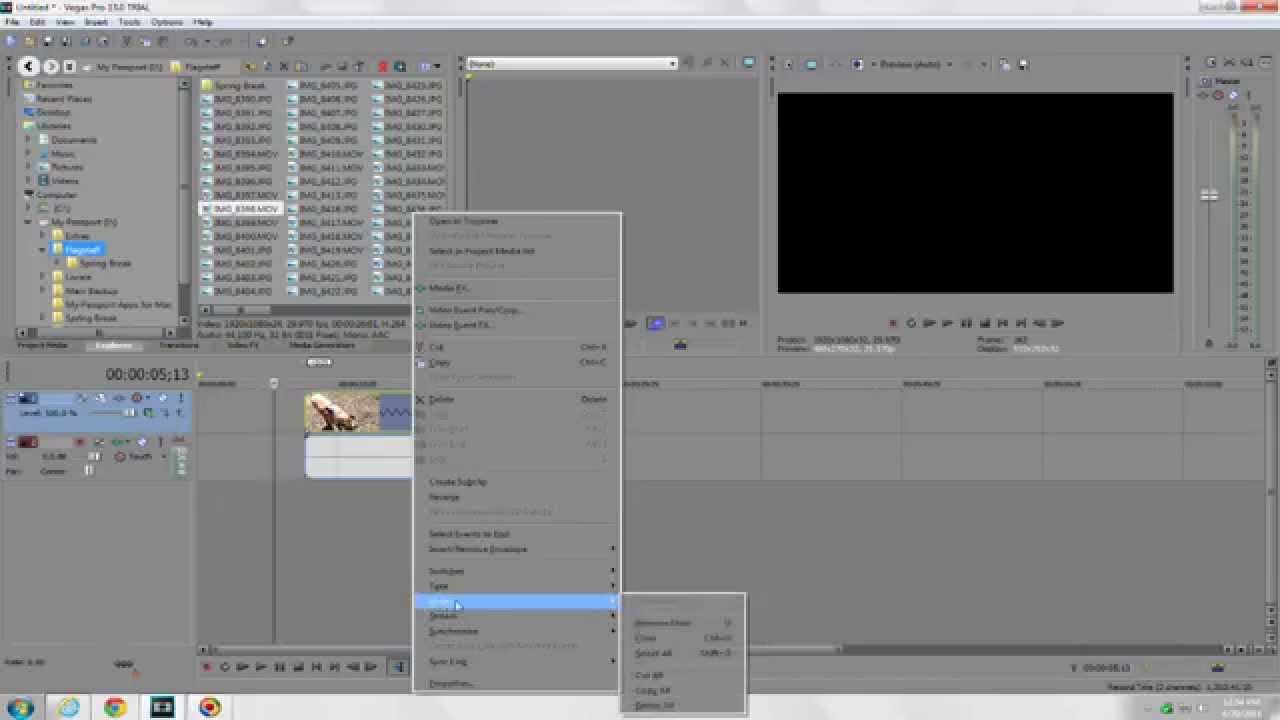Click the timeline Record button
The width and height of the screenshot is (1280, 720).
pos(207,667)
